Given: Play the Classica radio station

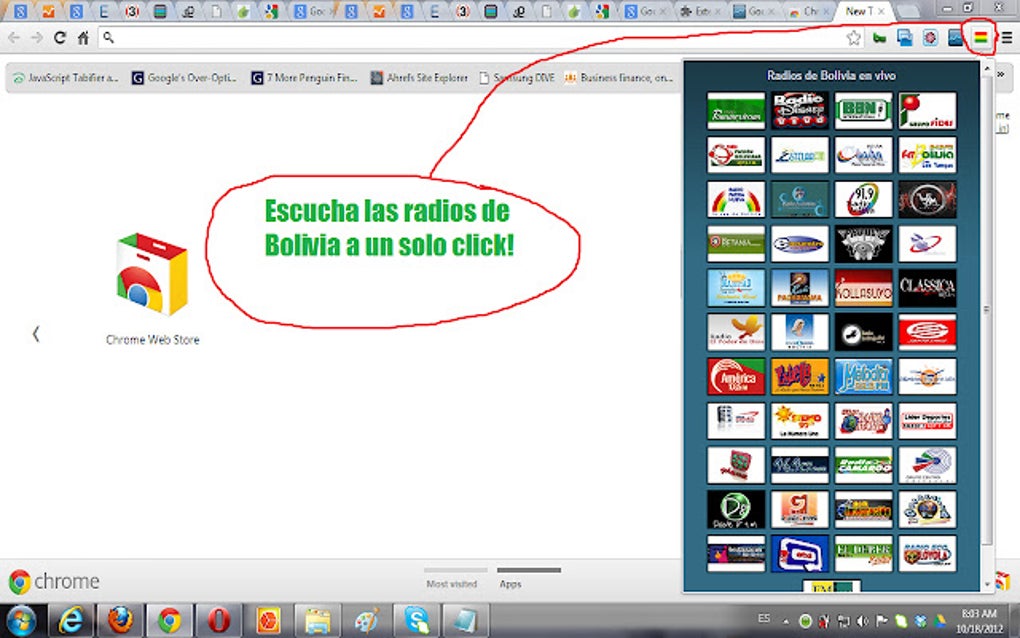Looking at the screenshot, I should [x=927, y=287].
